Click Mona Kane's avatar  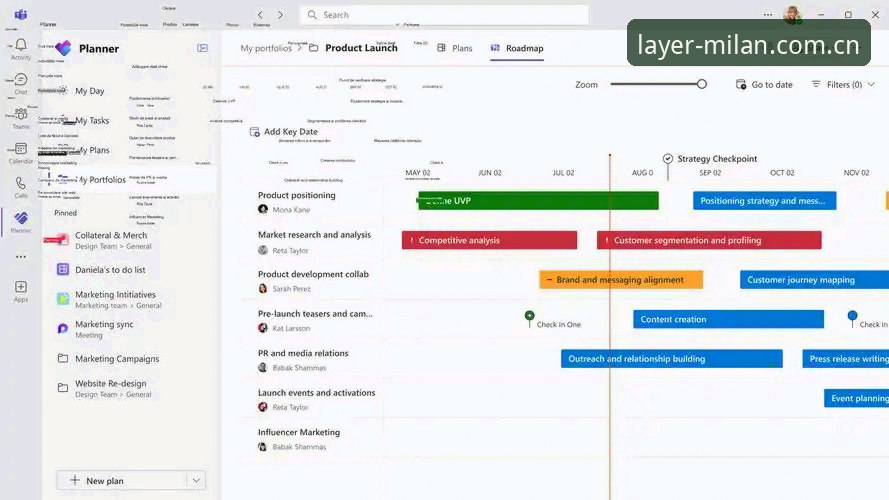click(263, 209)
